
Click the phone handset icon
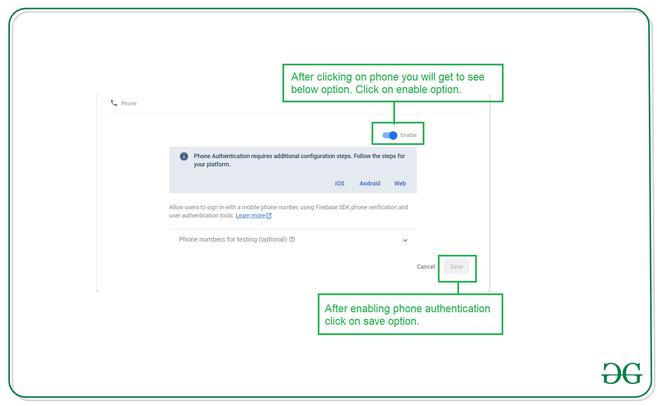[114, 103]
